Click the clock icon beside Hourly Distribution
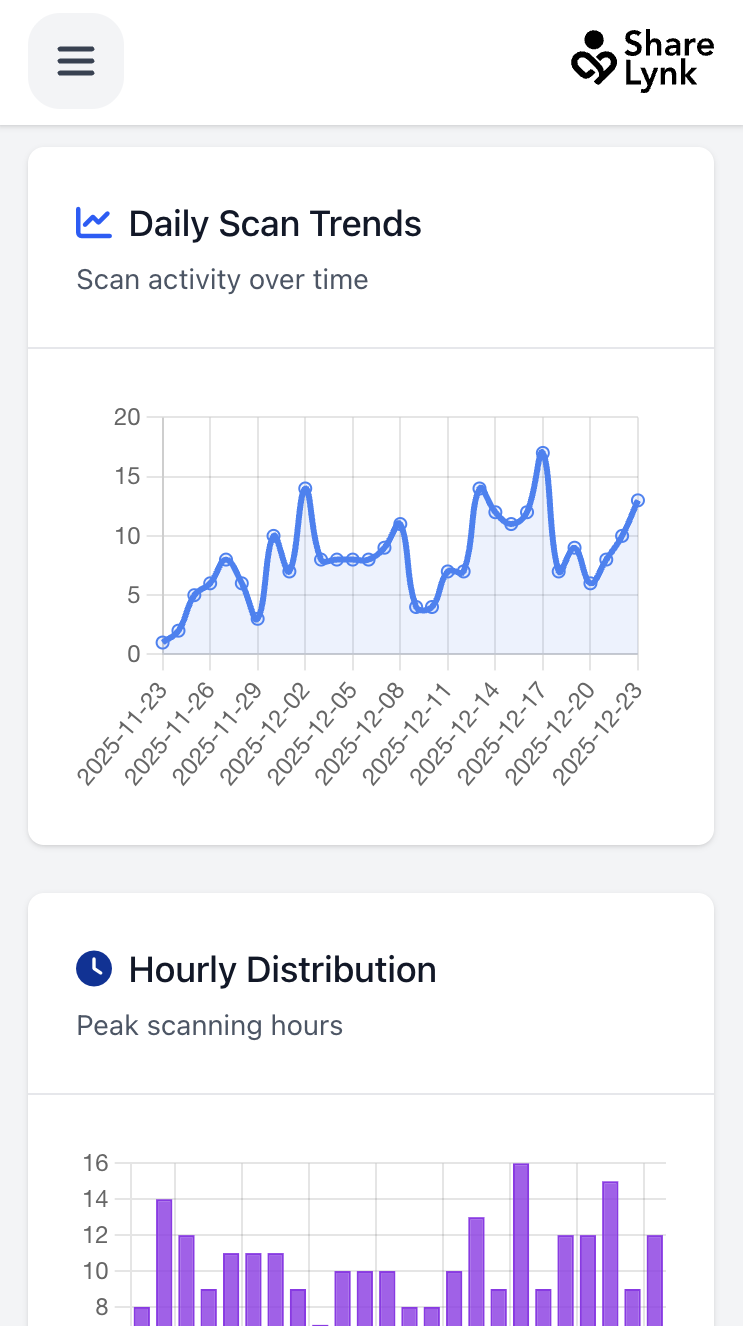743x1326 pixels. pos(94,968)
